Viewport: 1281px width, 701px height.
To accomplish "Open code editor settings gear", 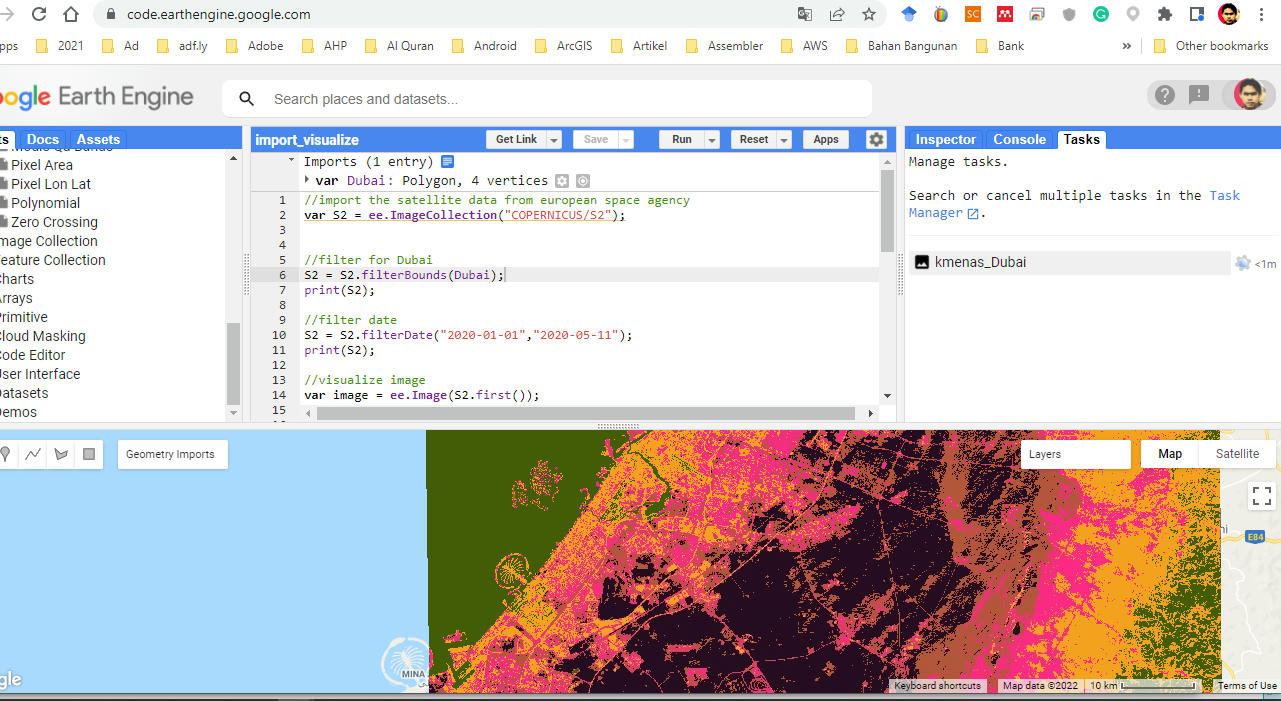I will pyautogui.click(x=876, y=140).
